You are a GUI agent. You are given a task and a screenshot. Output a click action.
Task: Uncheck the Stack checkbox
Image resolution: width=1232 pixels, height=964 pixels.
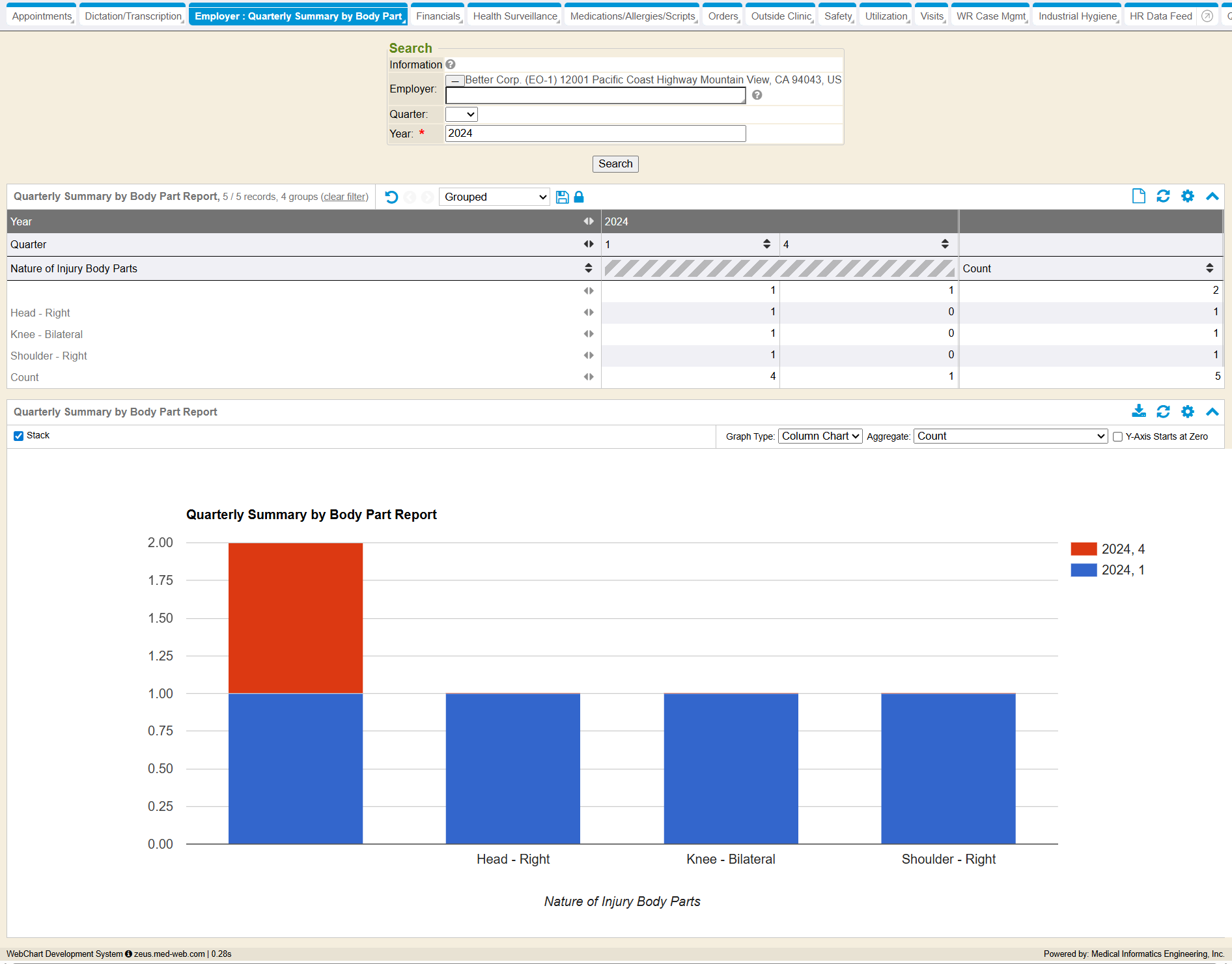(x=19, y=436)
